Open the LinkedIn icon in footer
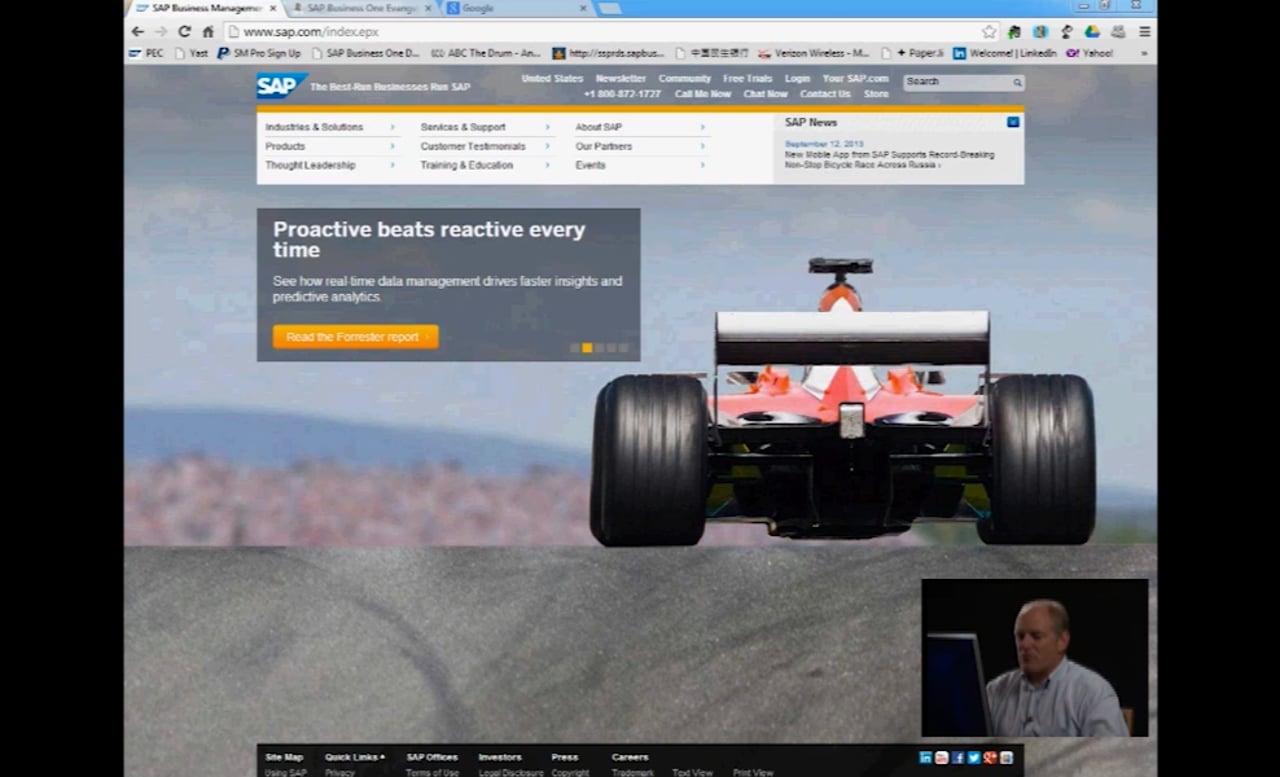This screenshot has height=777, width=1280. point(925,757)
